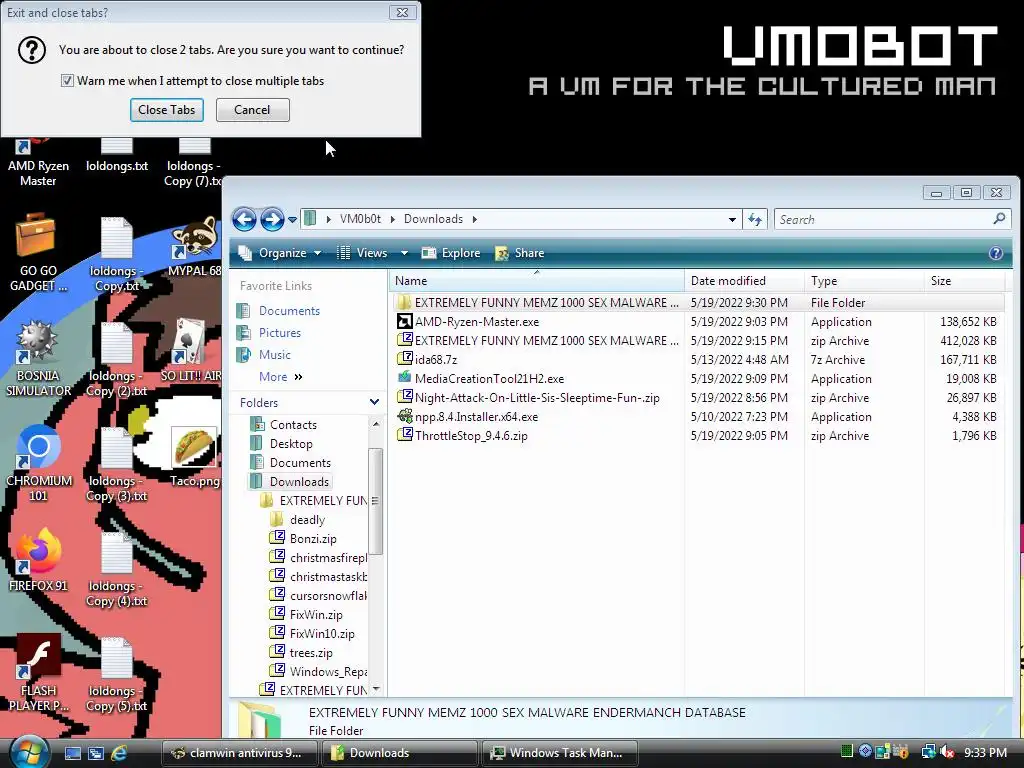This screenshot has height=768, width=1024.
Task: Open recent pages dropdown arrow
Action: coord(293,220)
